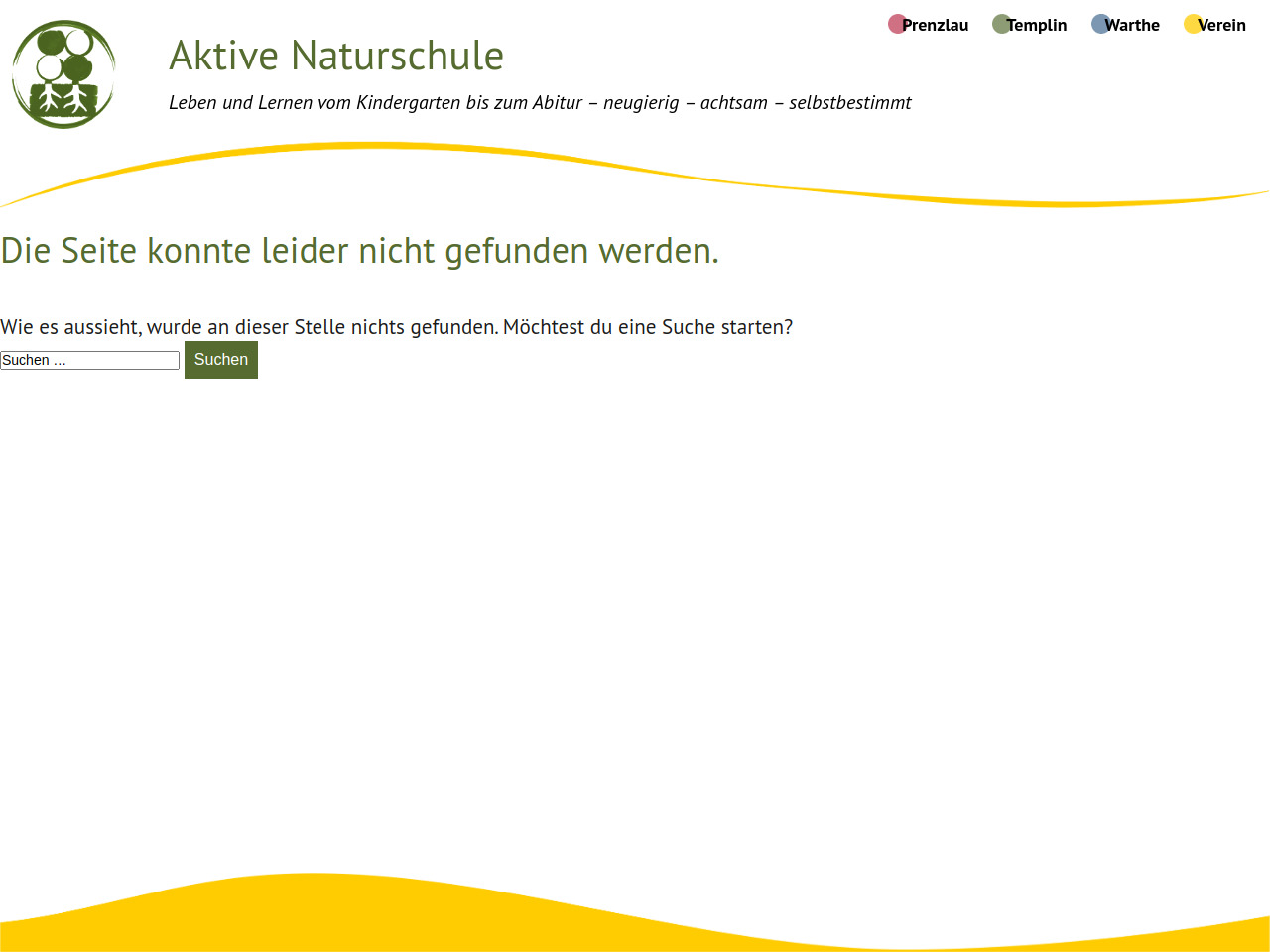Click the yellow curved line below header
The width and height of the screenshot is (1270, 952).
377,146
